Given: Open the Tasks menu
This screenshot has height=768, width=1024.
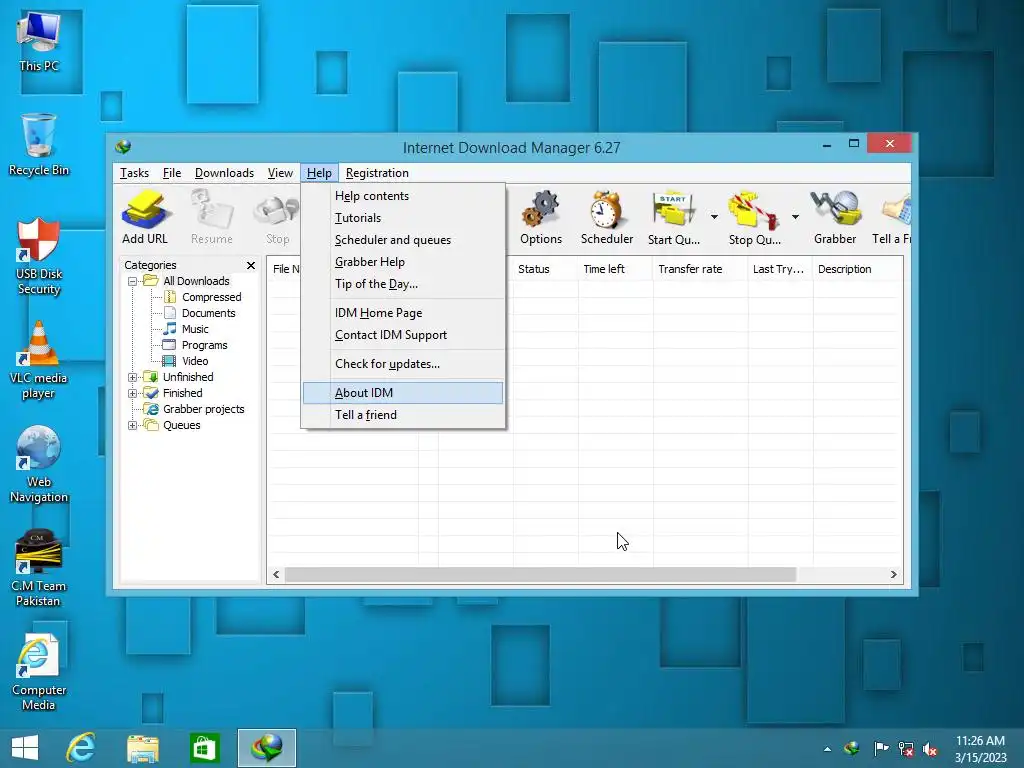Looking at the screenshot, I should coord(134,173).
